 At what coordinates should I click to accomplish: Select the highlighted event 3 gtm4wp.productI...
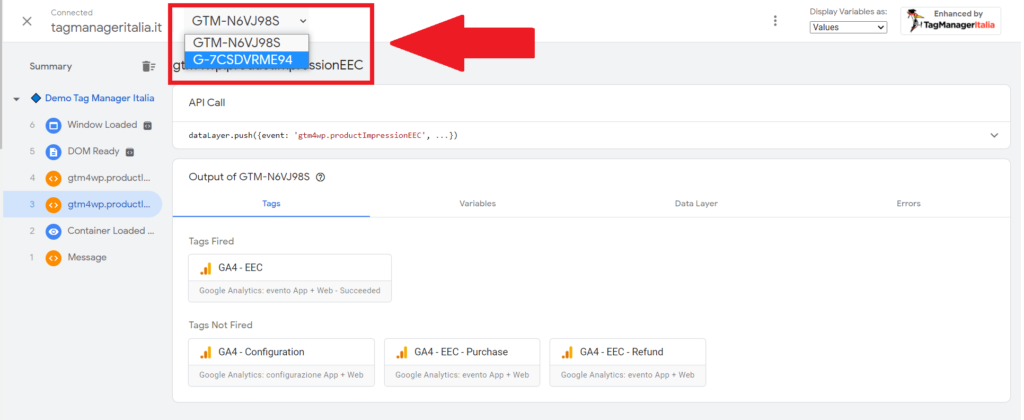82,204
